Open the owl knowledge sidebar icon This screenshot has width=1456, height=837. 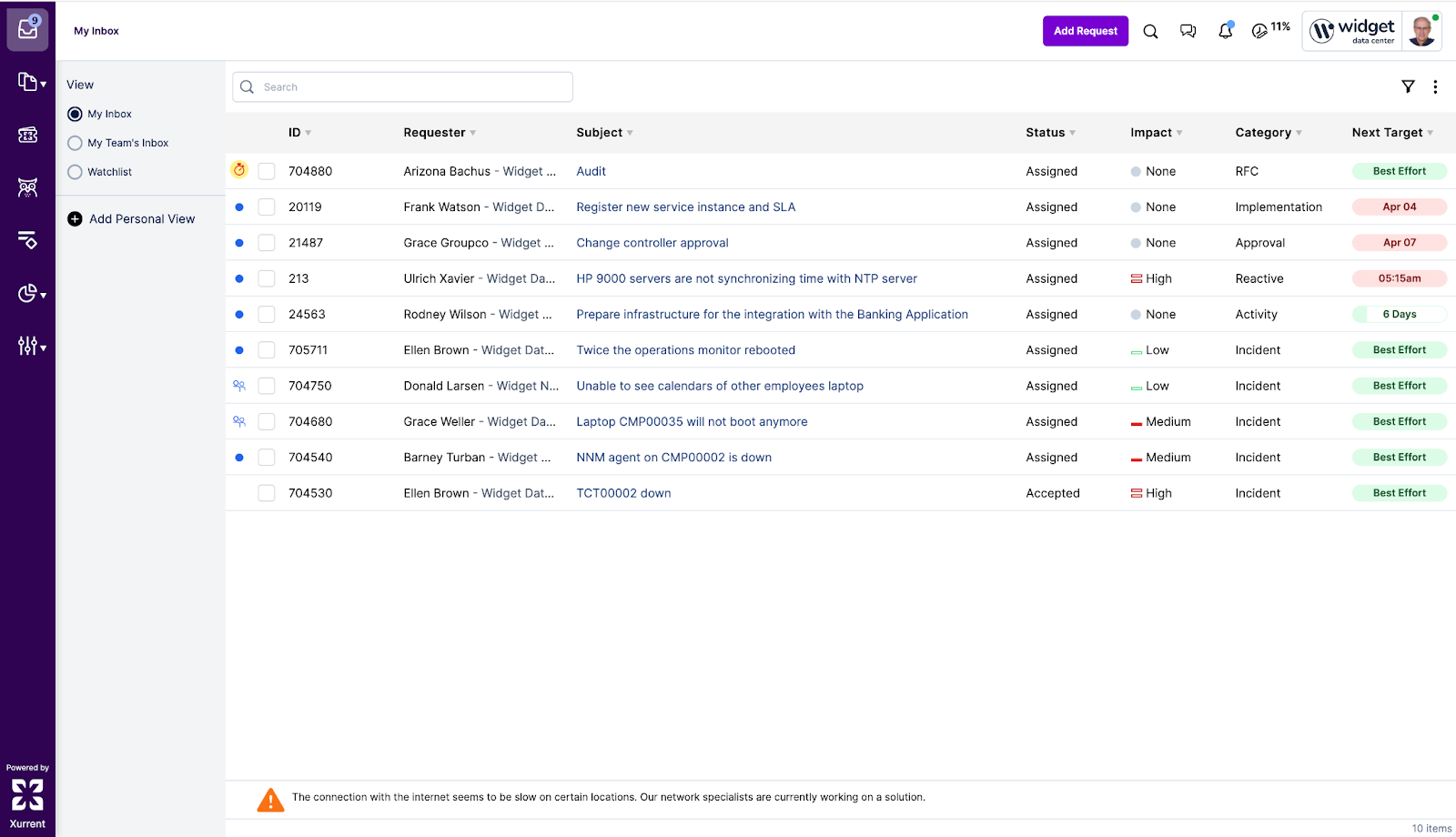[x=27, y=187]
